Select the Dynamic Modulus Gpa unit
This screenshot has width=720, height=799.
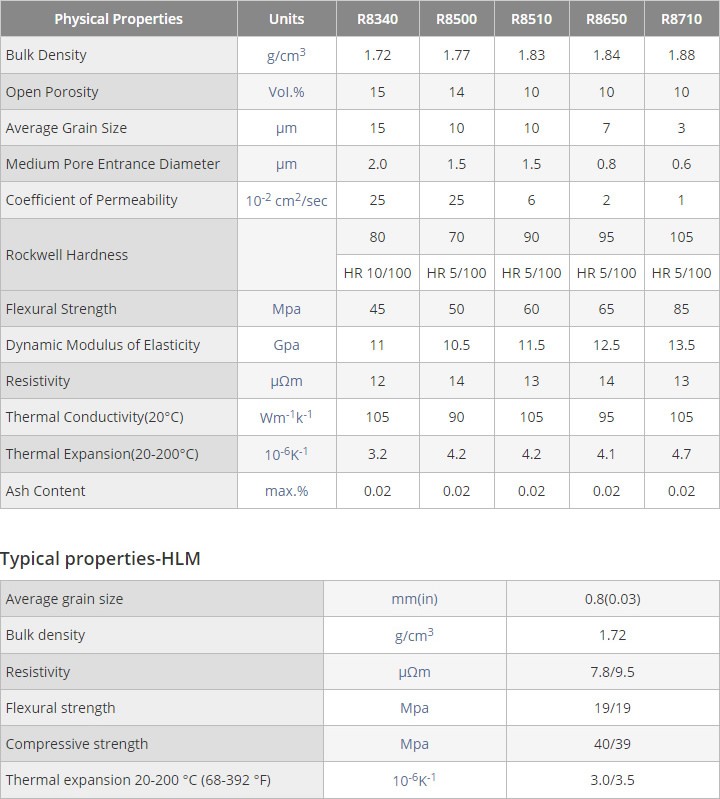pos(286,345)
